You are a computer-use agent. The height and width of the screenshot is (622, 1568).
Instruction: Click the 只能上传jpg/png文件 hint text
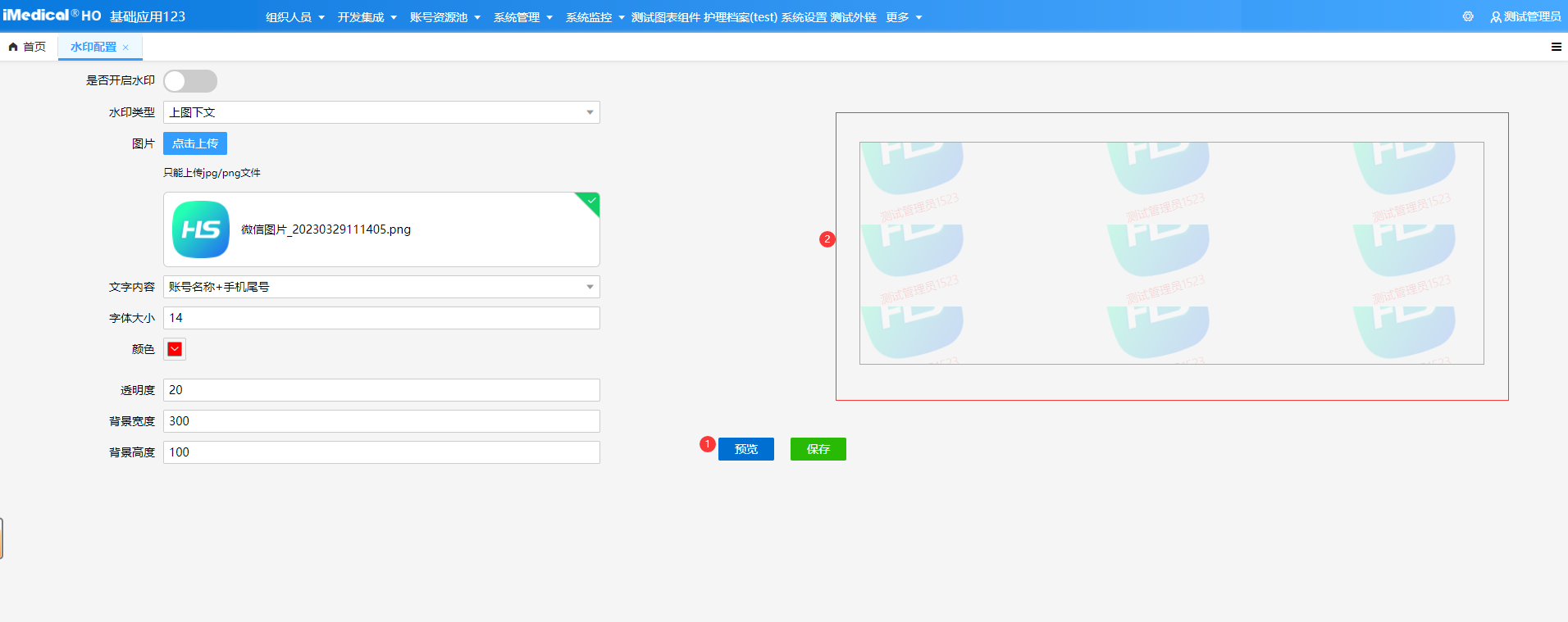(212, 173)
